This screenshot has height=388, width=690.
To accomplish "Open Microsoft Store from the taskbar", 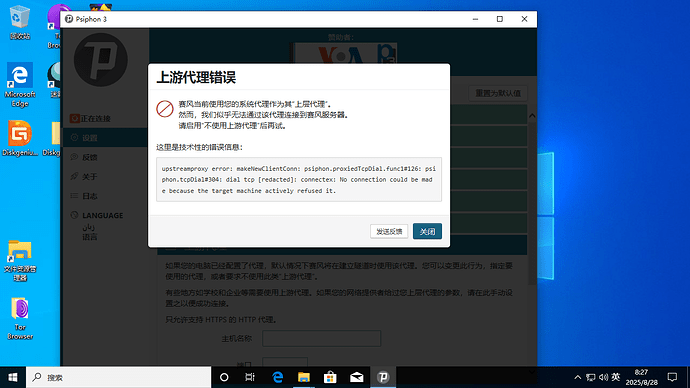I will (x=330, y=377).
